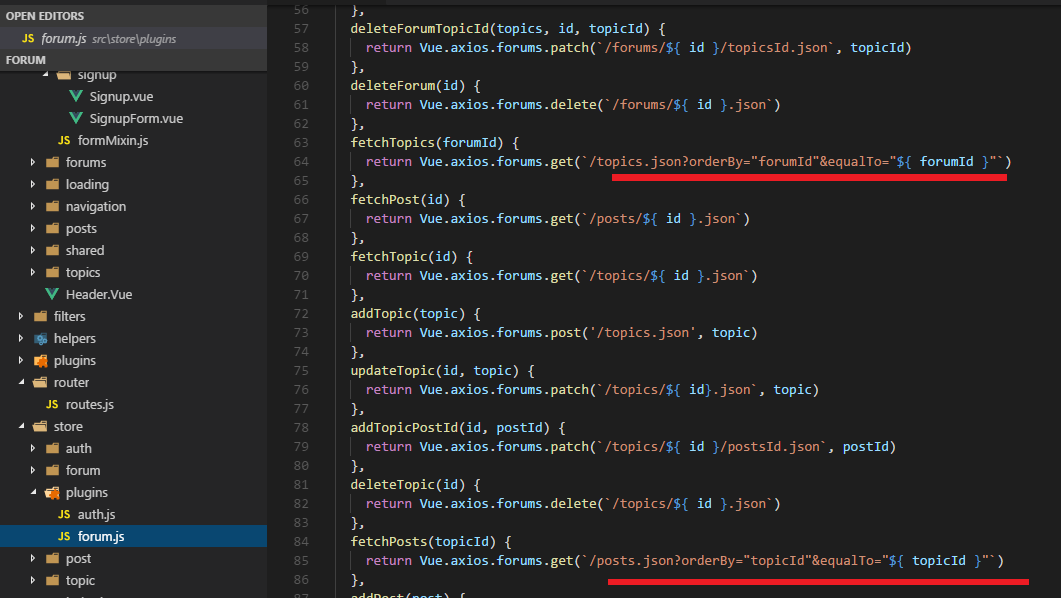Click the router open-folder icon

coord(41,382)
